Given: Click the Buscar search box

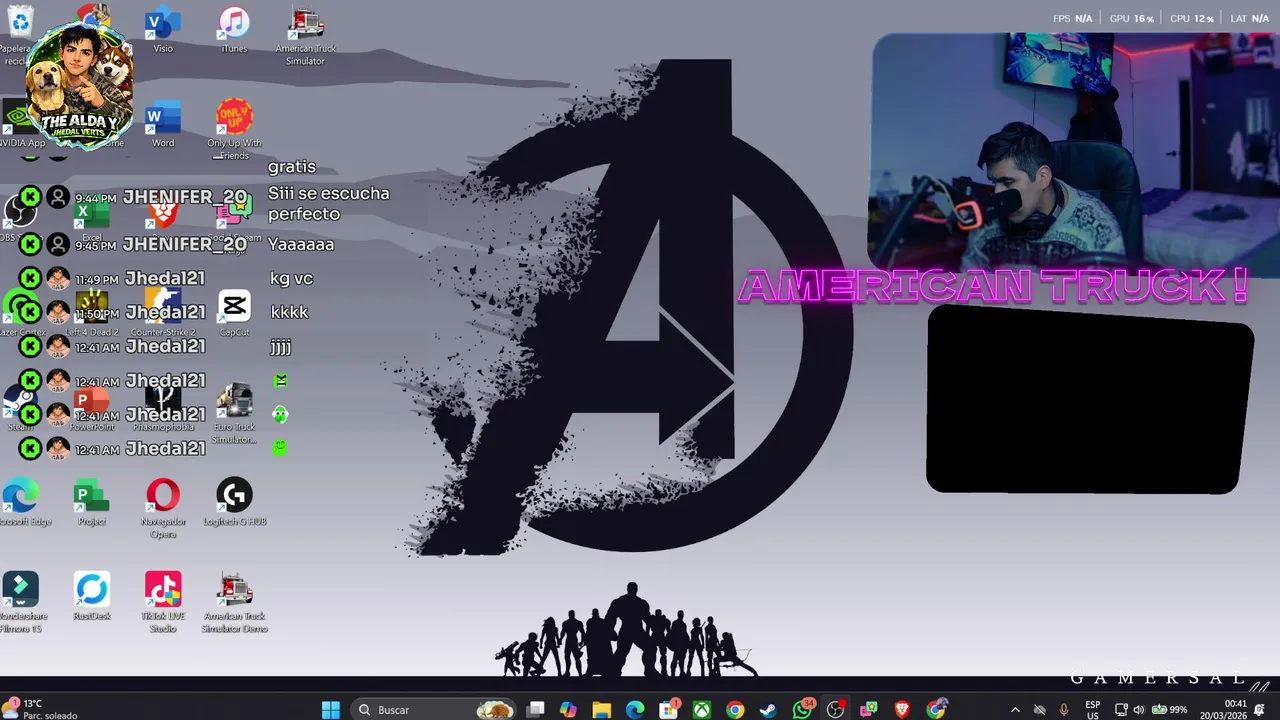Looking at the screenshot, I should pos(434,710).
